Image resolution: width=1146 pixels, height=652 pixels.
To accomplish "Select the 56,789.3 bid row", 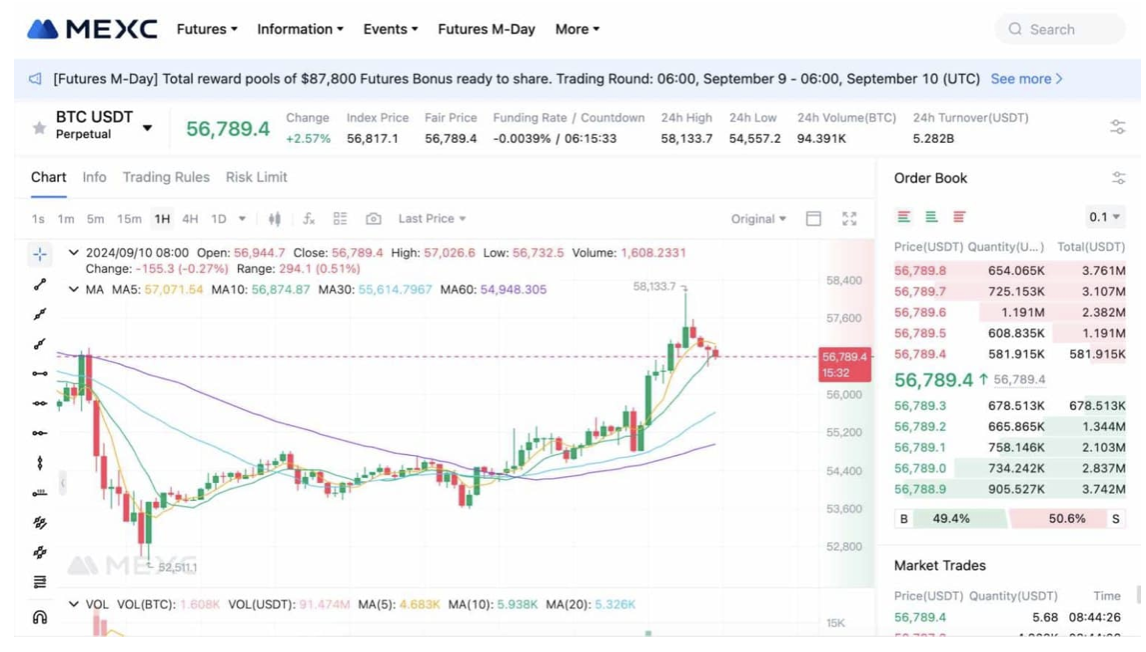I will (1009, 406).
